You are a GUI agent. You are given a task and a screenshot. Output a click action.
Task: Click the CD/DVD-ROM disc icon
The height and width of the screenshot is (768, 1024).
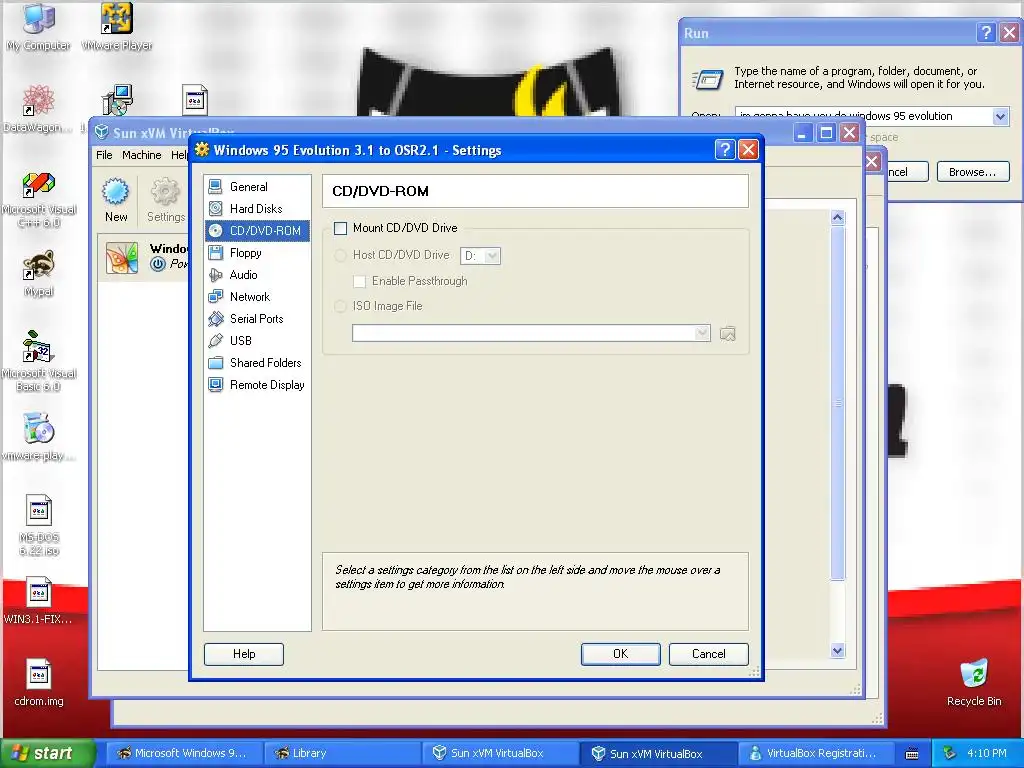click(216, 231)
